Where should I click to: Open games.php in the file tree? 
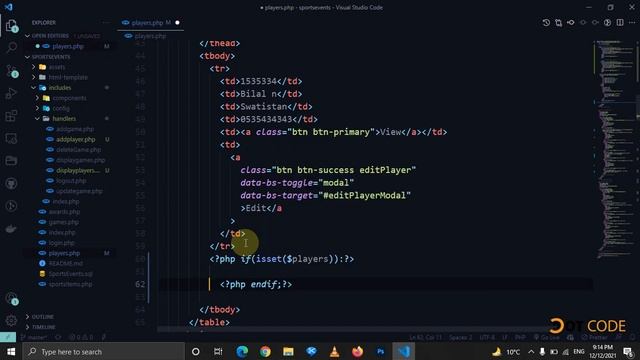[64, 222]
